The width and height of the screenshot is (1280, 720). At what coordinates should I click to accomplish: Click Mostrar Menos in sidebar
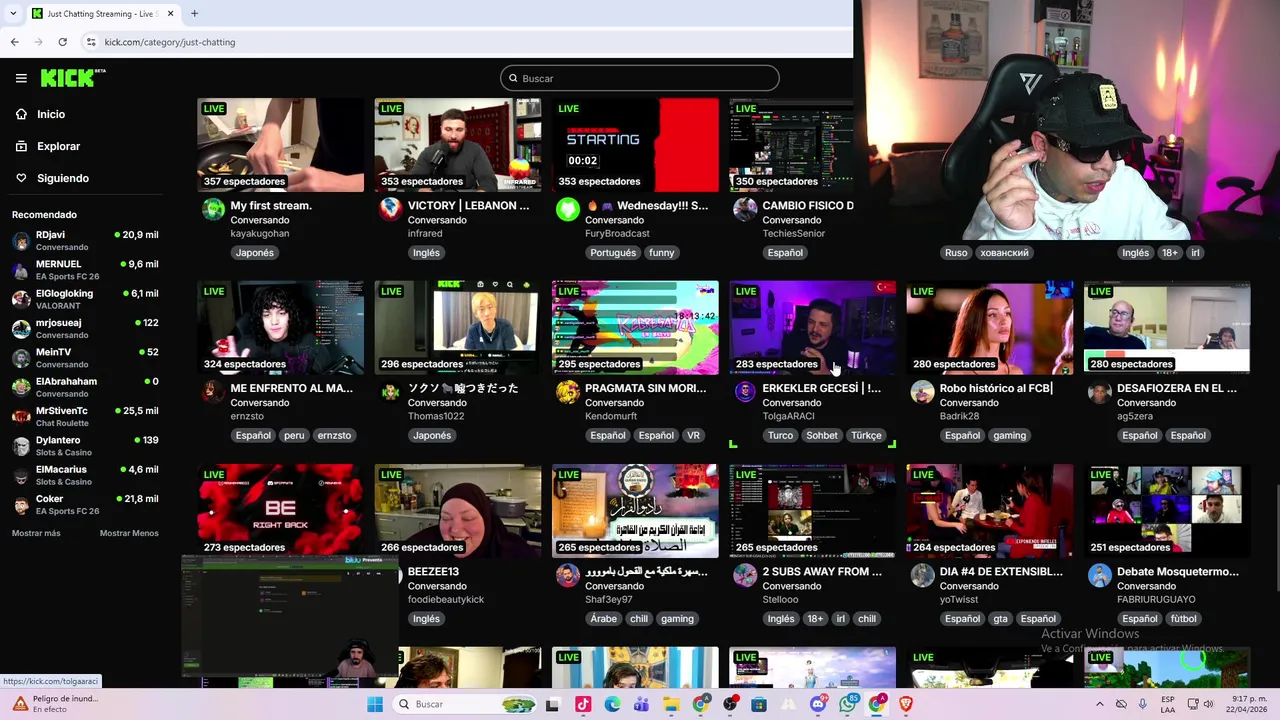[129, 533]
